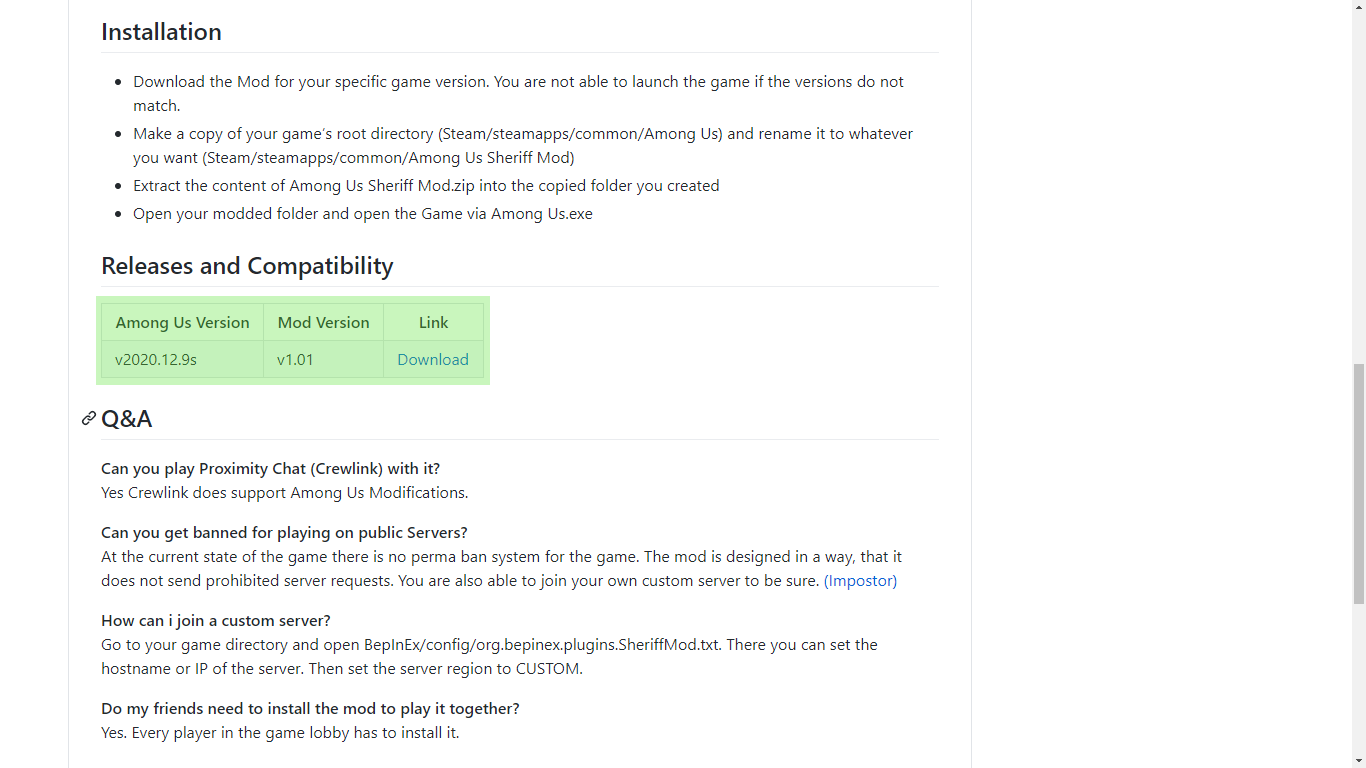Image resolution: width=1366 pixels, height=768 pixels.
Task: Click the Installation heading
Action: (161, 32)
